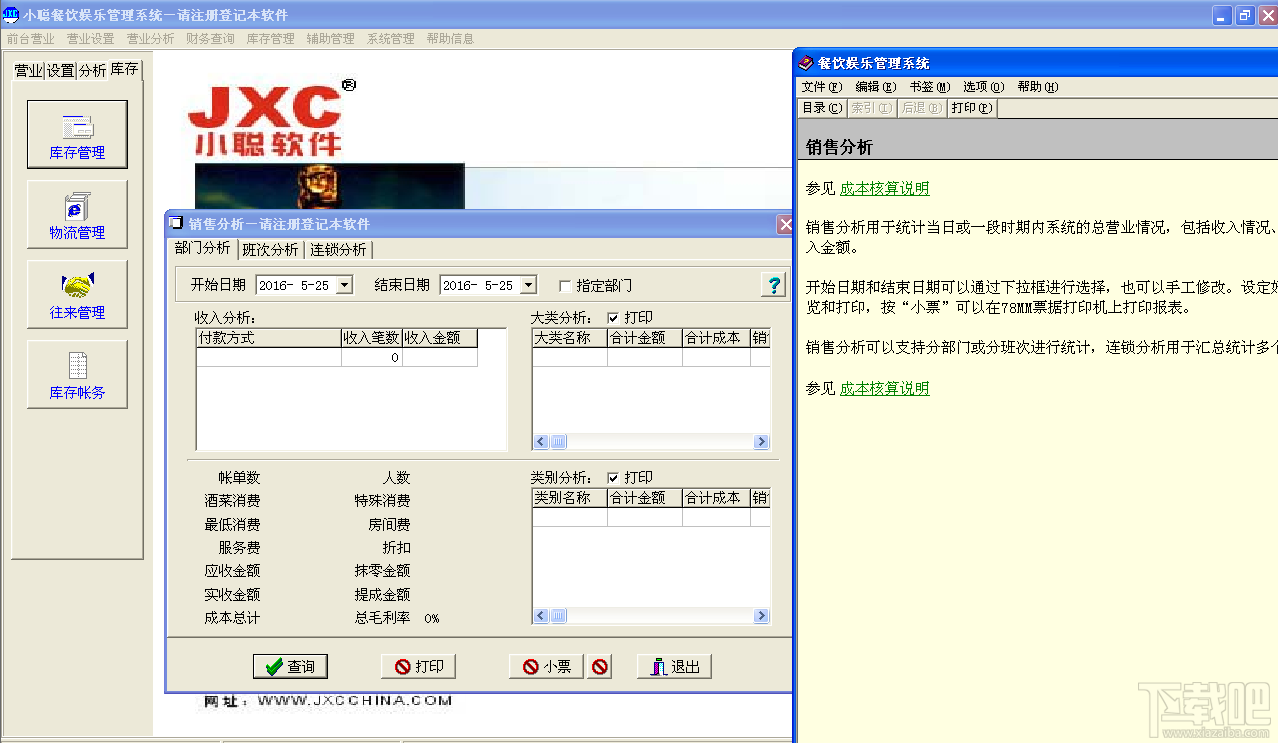
Task: Open 库存管理 from the left sidebar
Action: pos(77,133)
